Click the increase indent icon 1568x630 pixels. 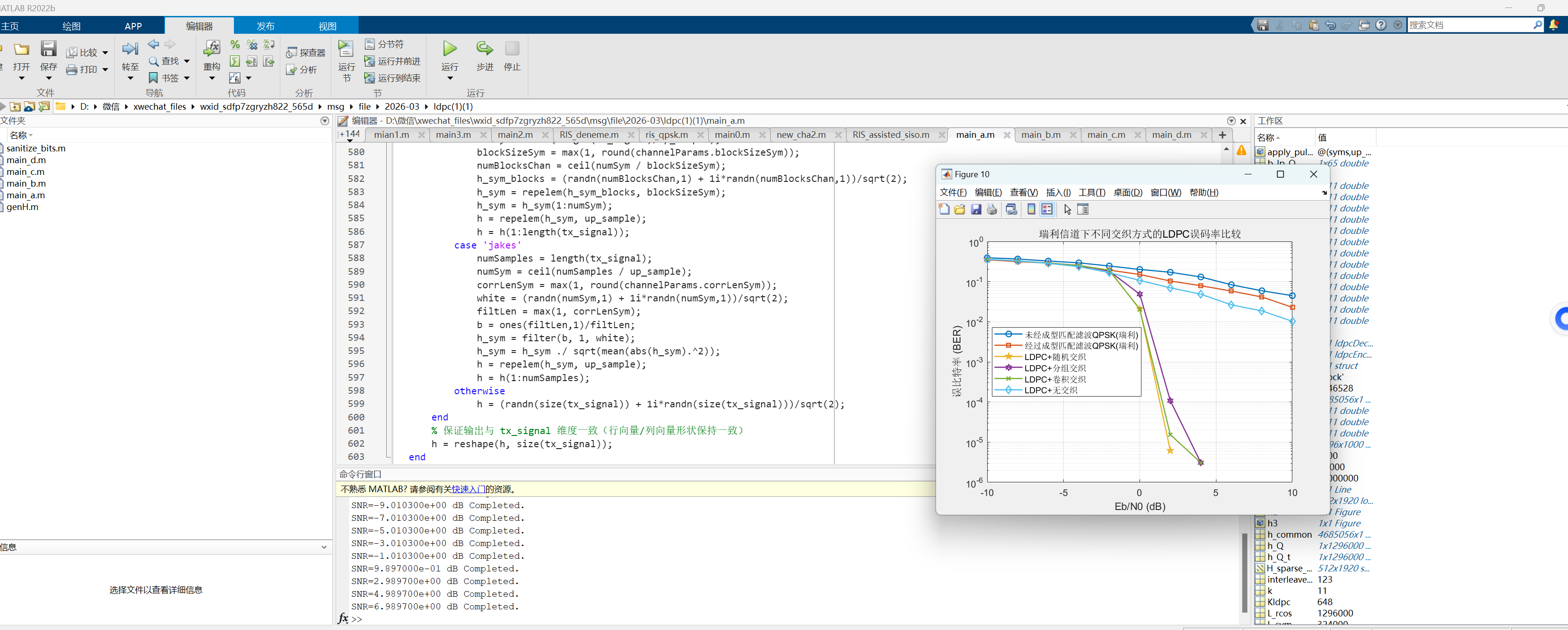coord(252,61)
